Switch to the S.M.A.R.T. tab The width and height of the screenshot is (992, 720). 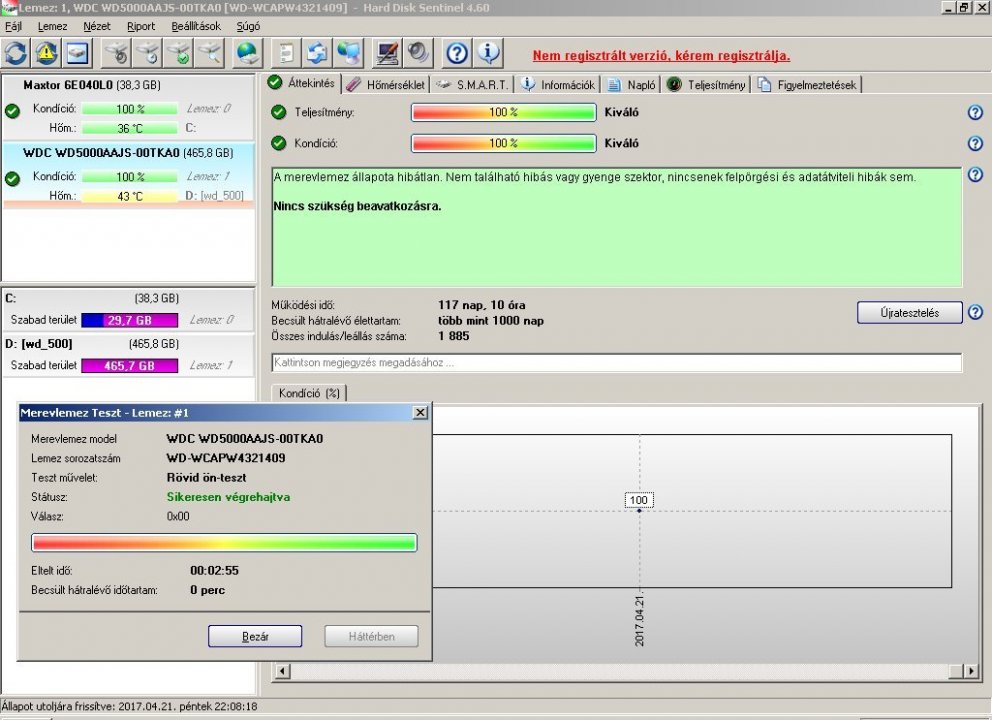(473, 85)
